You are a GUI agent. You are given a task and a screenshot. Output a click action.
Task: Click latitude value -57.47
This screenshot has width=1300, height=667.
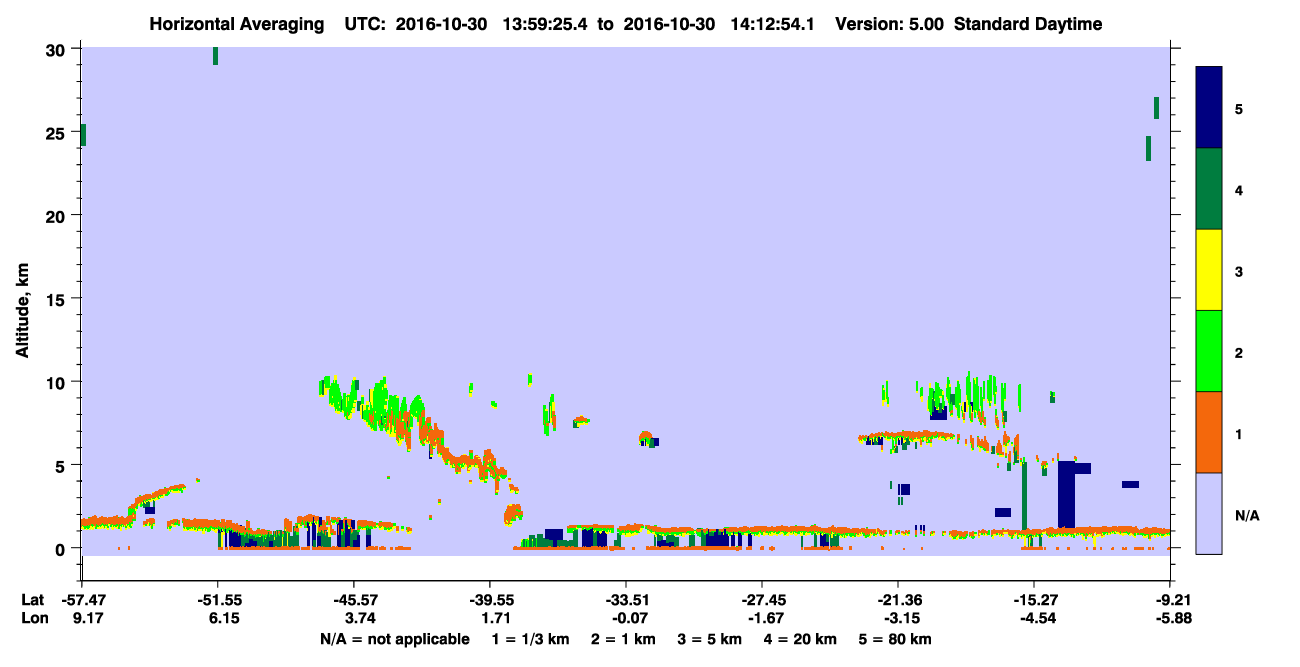click(x=82, y=600)
